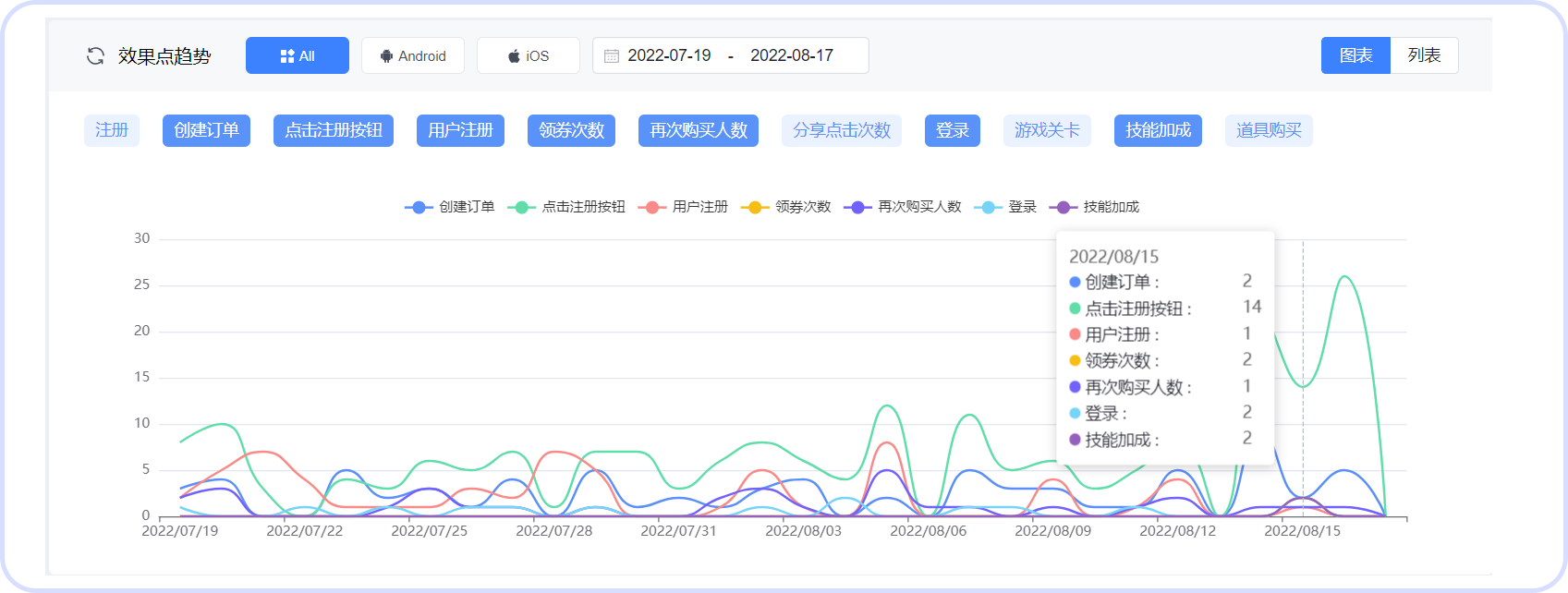The height and width of the screenshot is (593, 1568).
Task: Toggle the 再次购买人数 metric tag
Action: (699, 130)
